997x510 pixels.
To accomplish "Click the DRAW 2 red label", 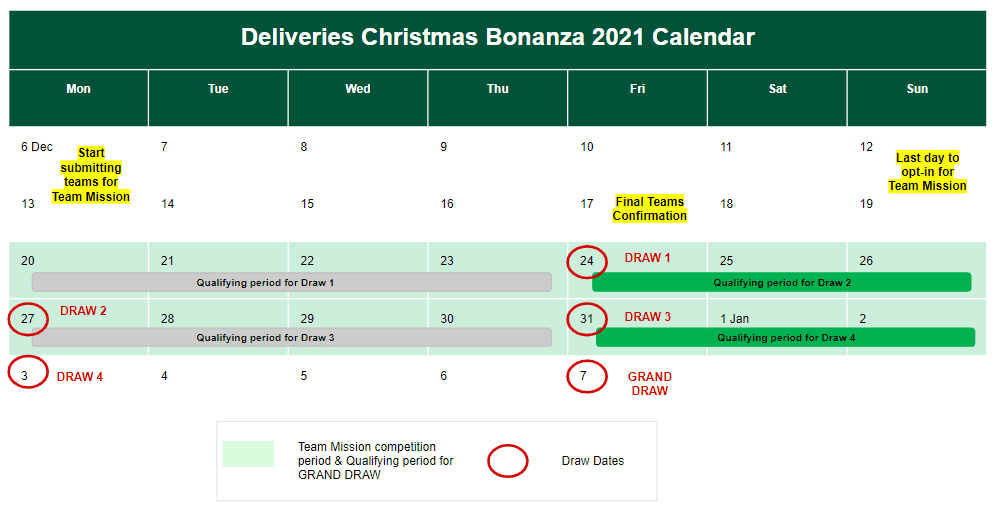I will tap(83, 311).
